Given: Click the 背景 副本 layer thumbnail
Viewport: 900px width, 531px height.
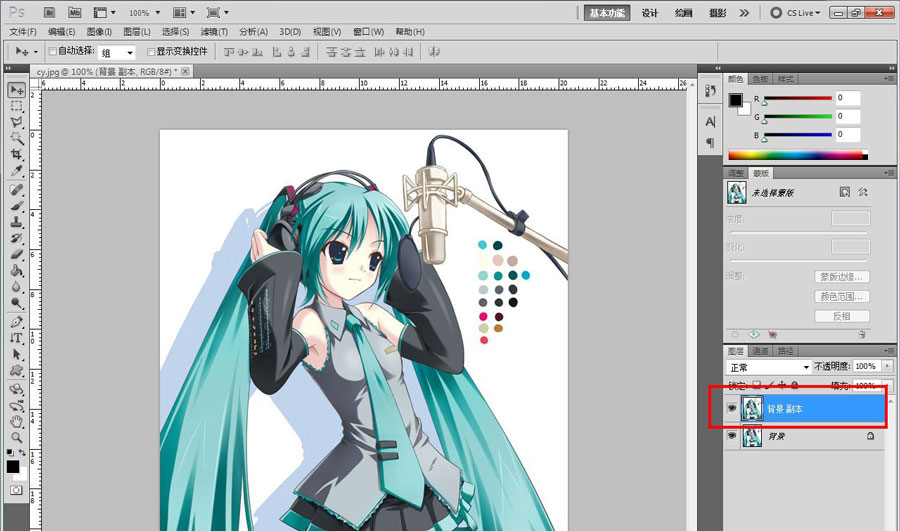Looking at the screenshot, I should 752,408.
